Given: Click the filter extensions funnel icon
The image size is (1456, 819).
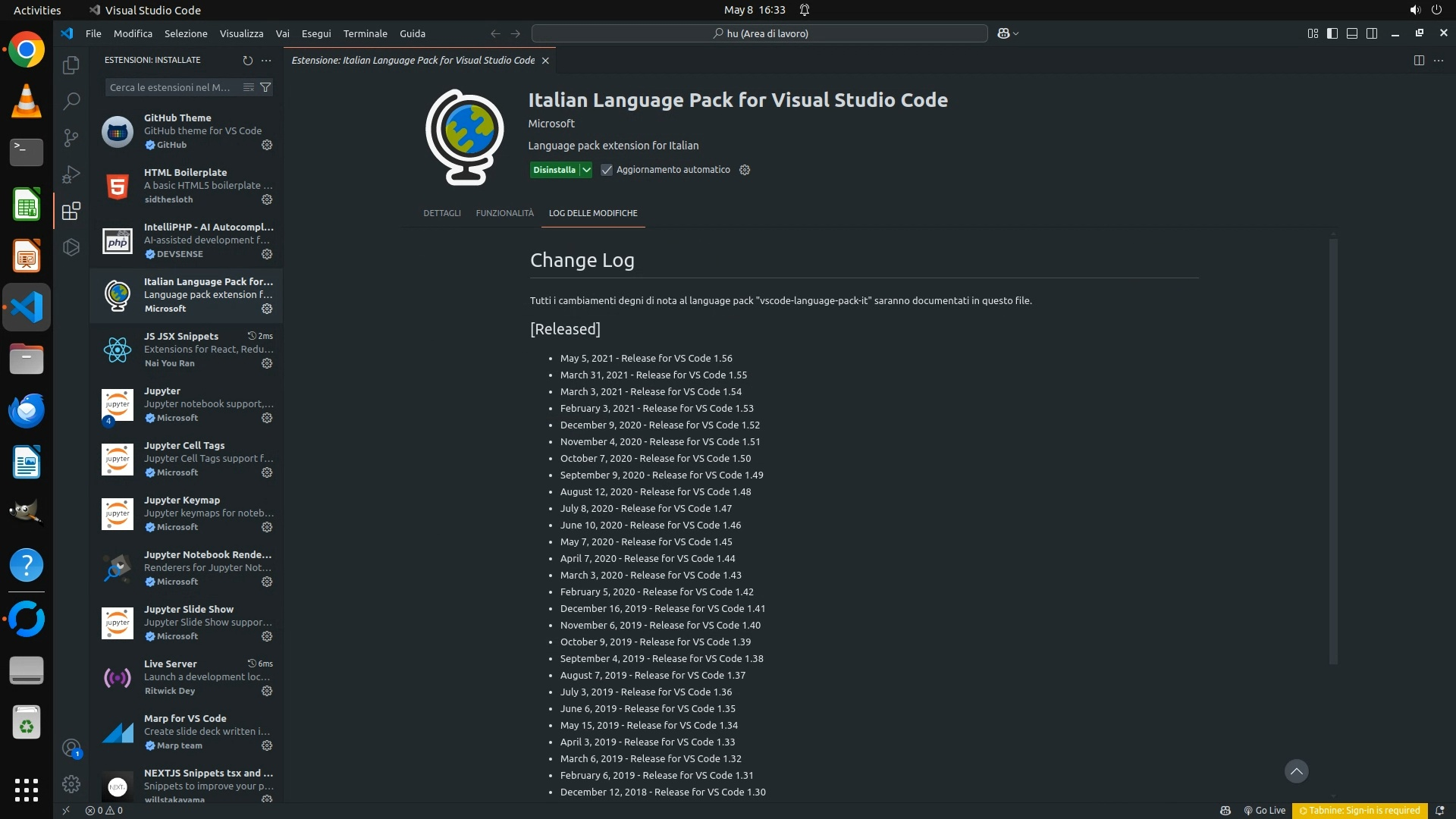Looking at the screenshot, I should pyautogui.click(x=265, y=87).
